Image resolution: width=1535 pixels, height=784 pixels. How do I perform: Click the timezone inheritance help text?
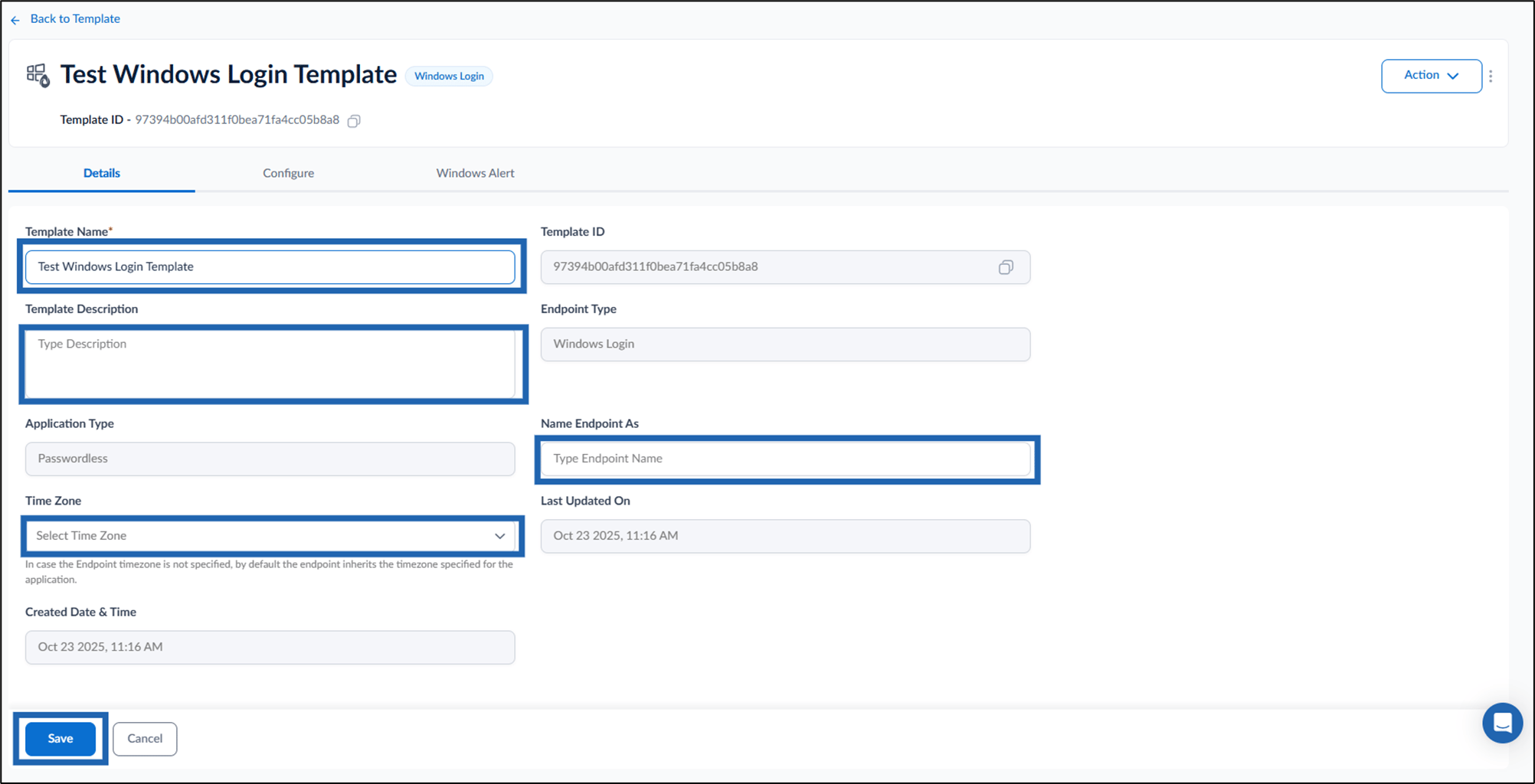269,572
